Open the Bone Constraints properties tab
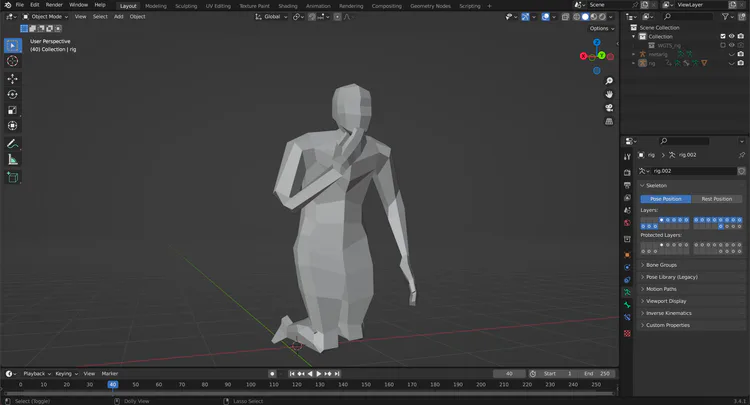The width and height of the screenshot is (750, 405). click(x=627, y=317)
